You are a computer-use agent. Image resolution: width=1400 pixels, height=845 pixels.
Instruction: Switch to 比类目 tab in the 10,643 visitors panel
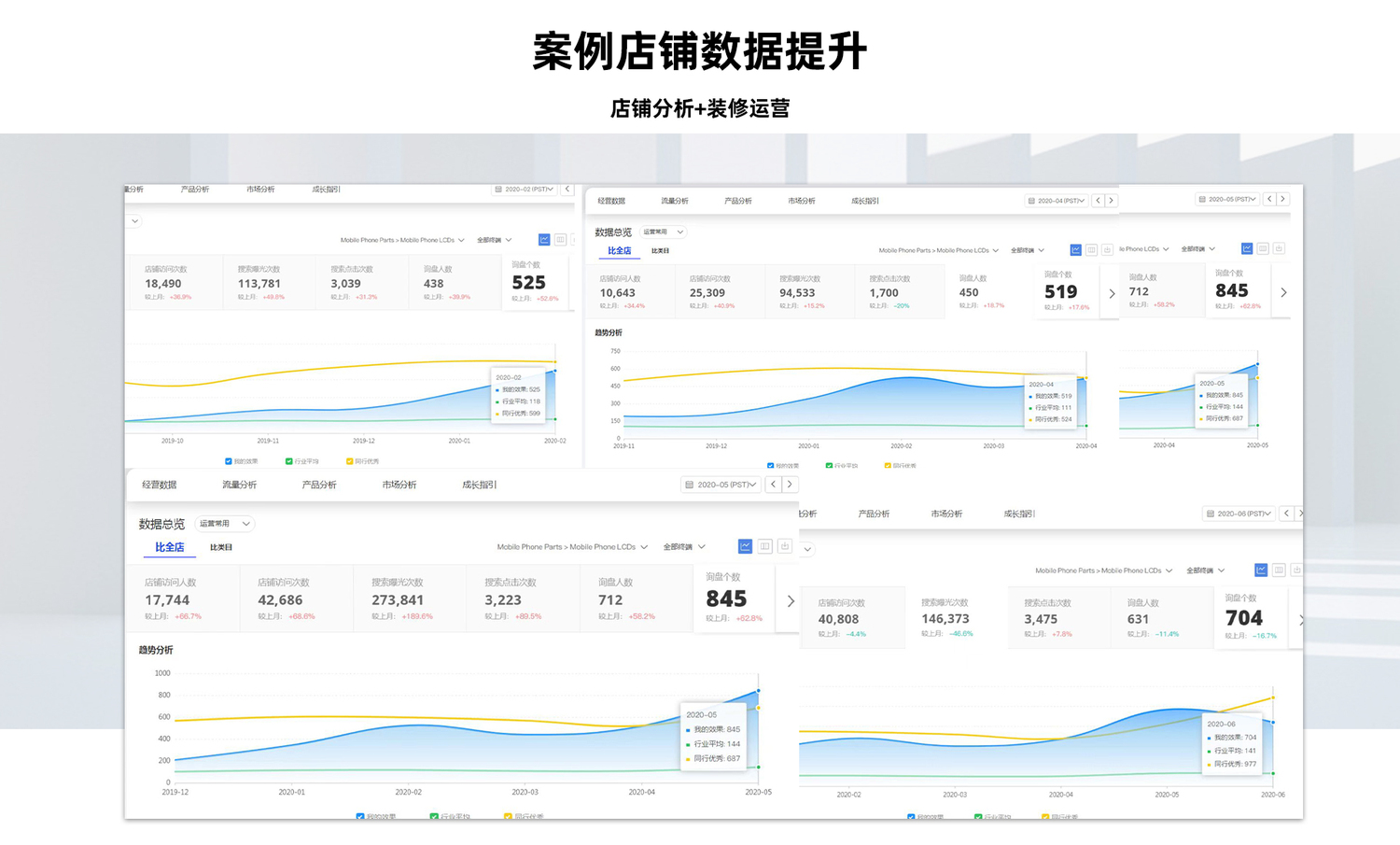[x=660, y=251]
